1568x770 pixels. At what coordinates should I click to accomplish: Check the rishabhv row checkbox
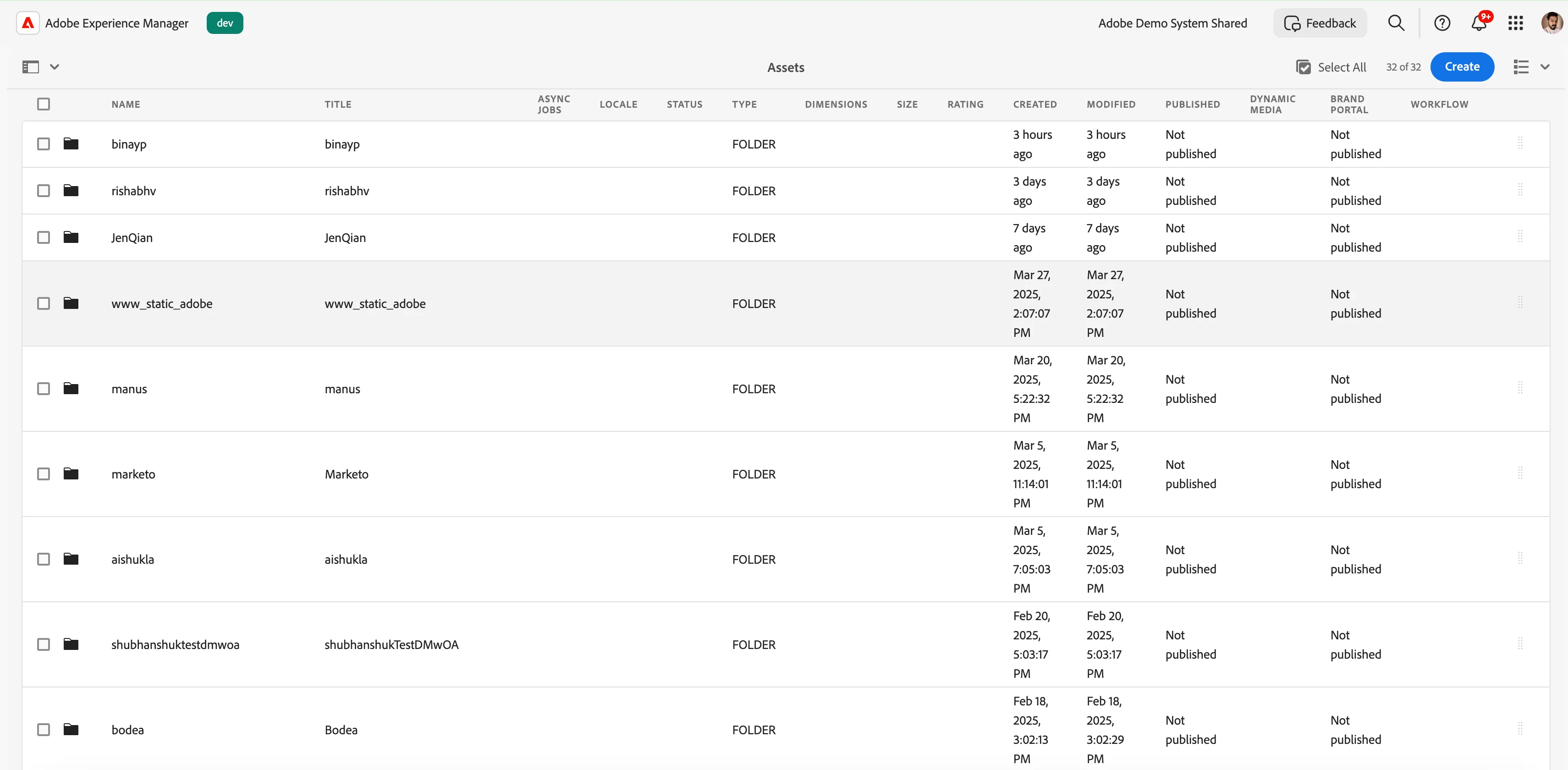click(x=43, y=191)
